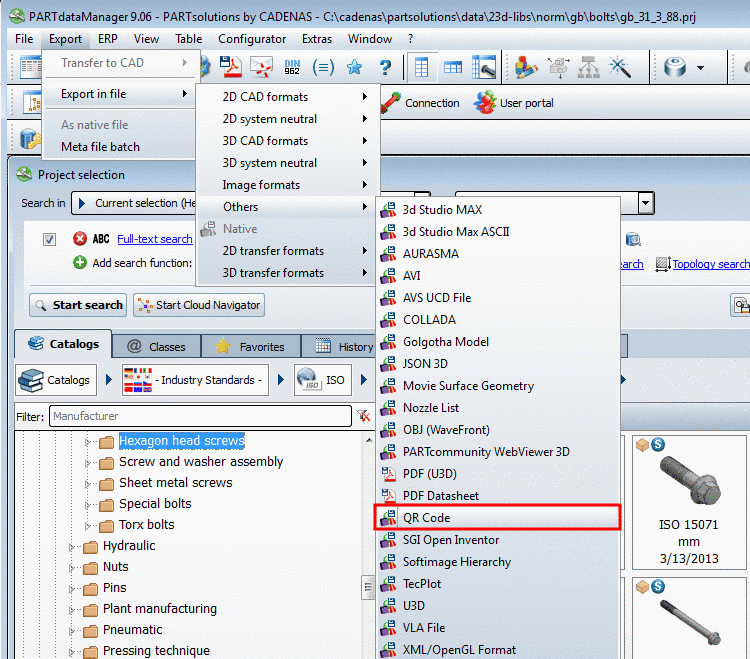
Task: Click blue arrow after Catalogs breadcrumb button
Action: 109,380
